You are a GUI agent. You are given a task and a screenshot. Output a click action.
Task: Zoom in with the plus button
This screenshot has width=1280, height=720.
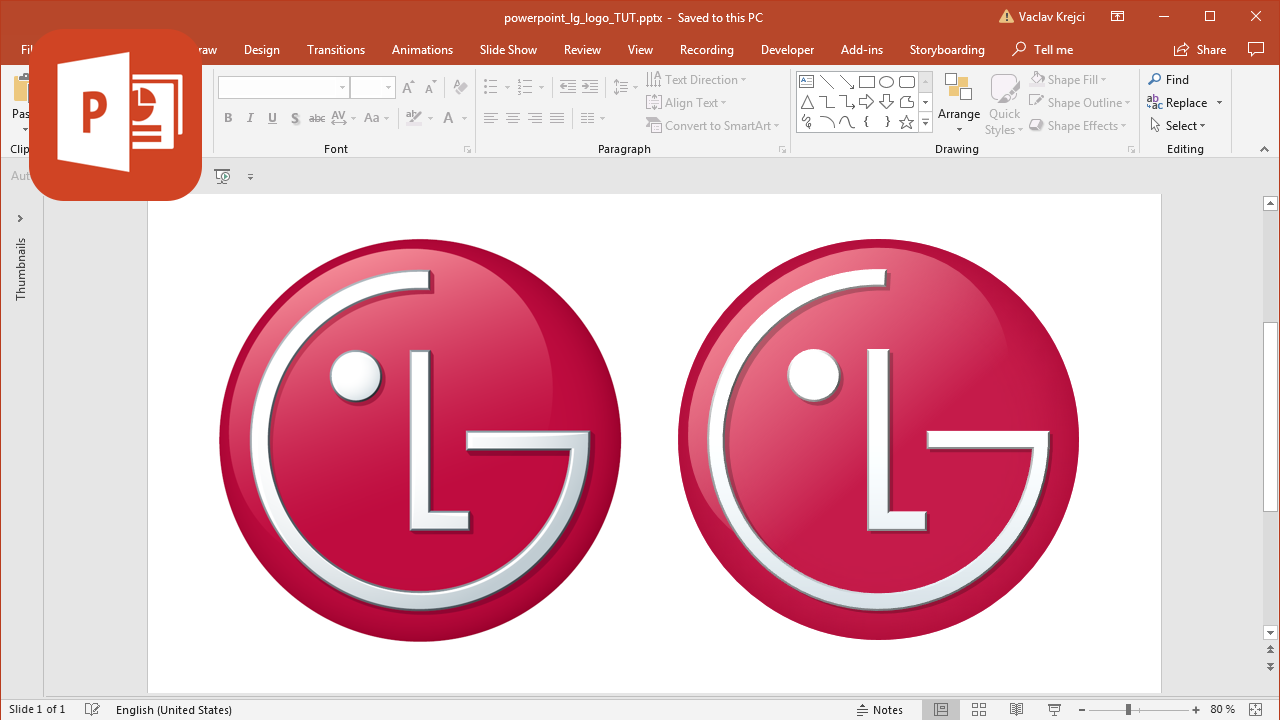1196,709
